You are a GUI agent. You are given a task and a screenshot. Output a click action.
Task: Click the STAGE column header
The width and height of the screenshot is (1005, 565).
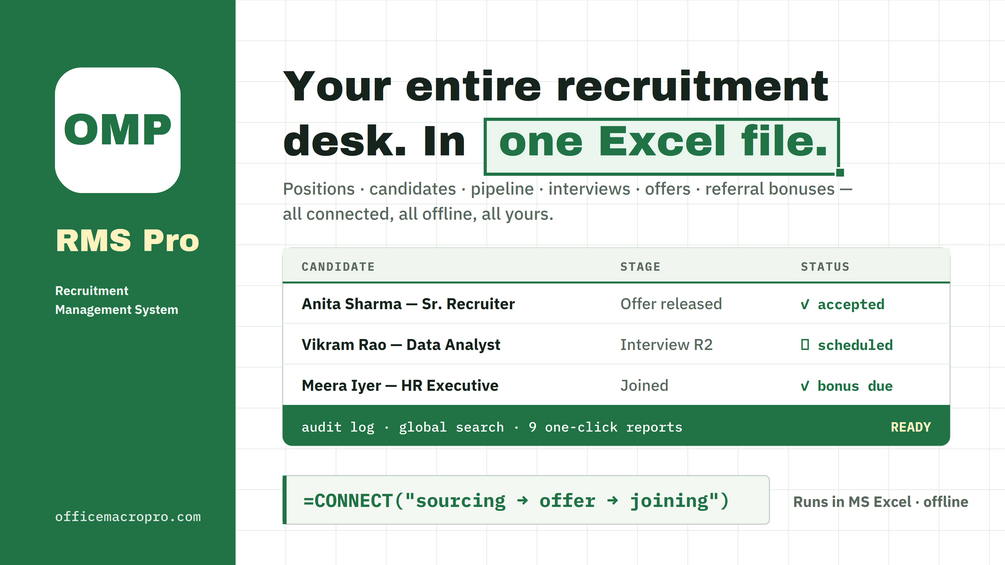tap(640, 266)
